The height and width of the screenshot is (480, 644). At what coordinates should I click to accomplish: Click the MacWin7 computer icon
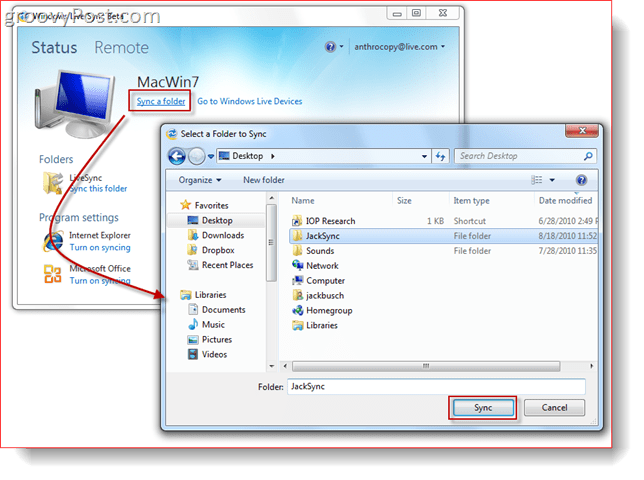75,104
